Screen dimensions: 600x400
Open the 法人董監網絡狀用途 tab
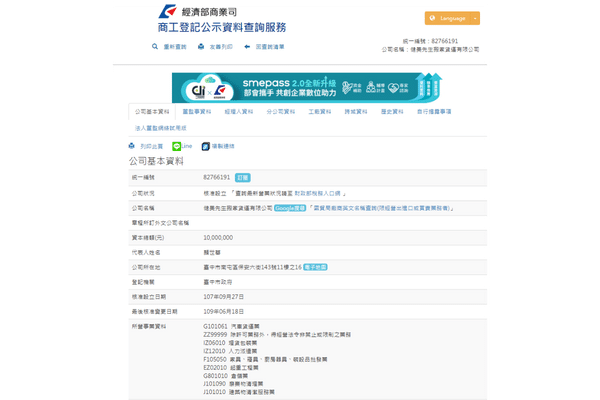coord(159,128)
